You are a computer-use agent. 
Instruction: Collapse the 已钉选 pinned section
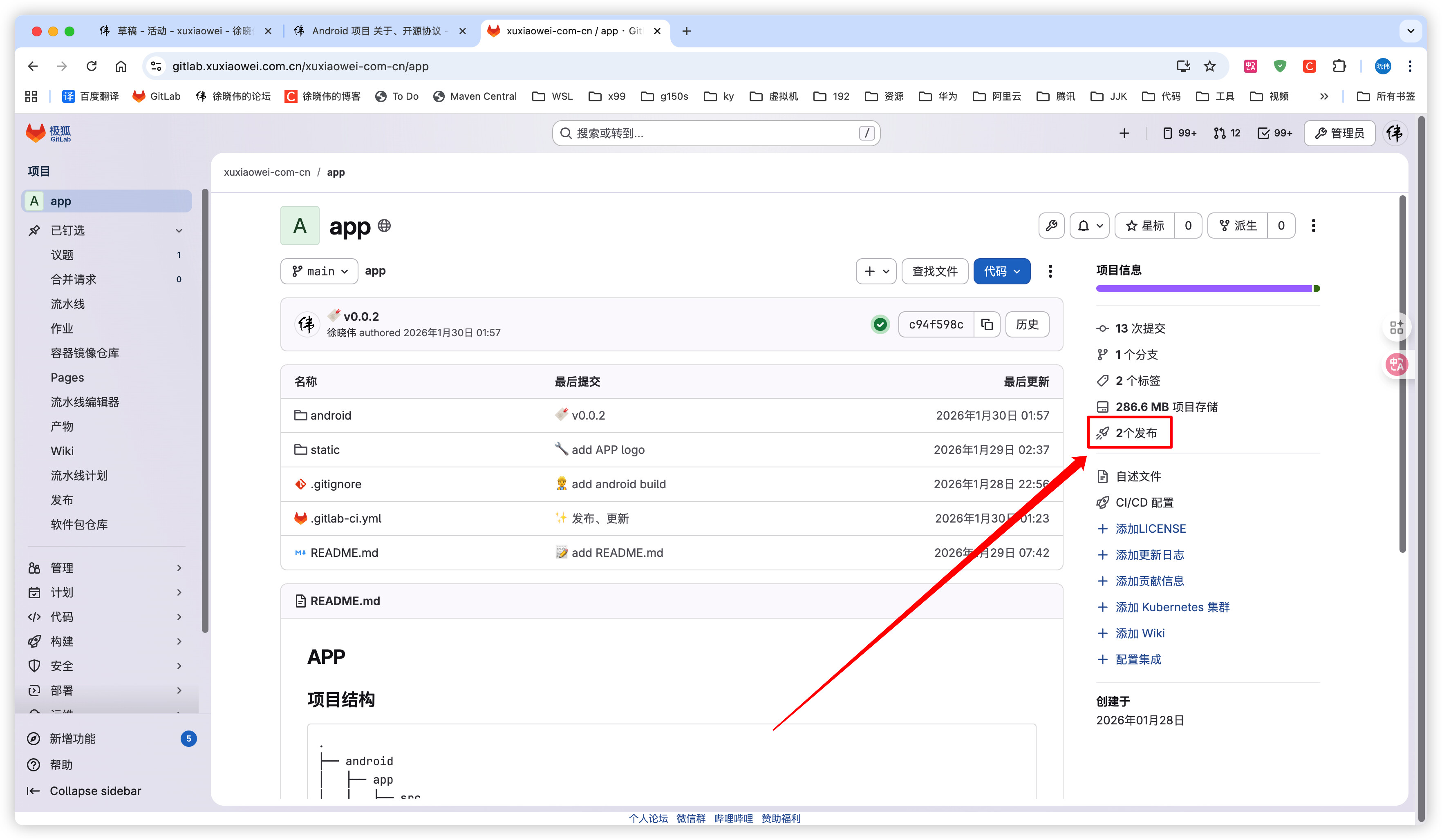pos(179,230)
